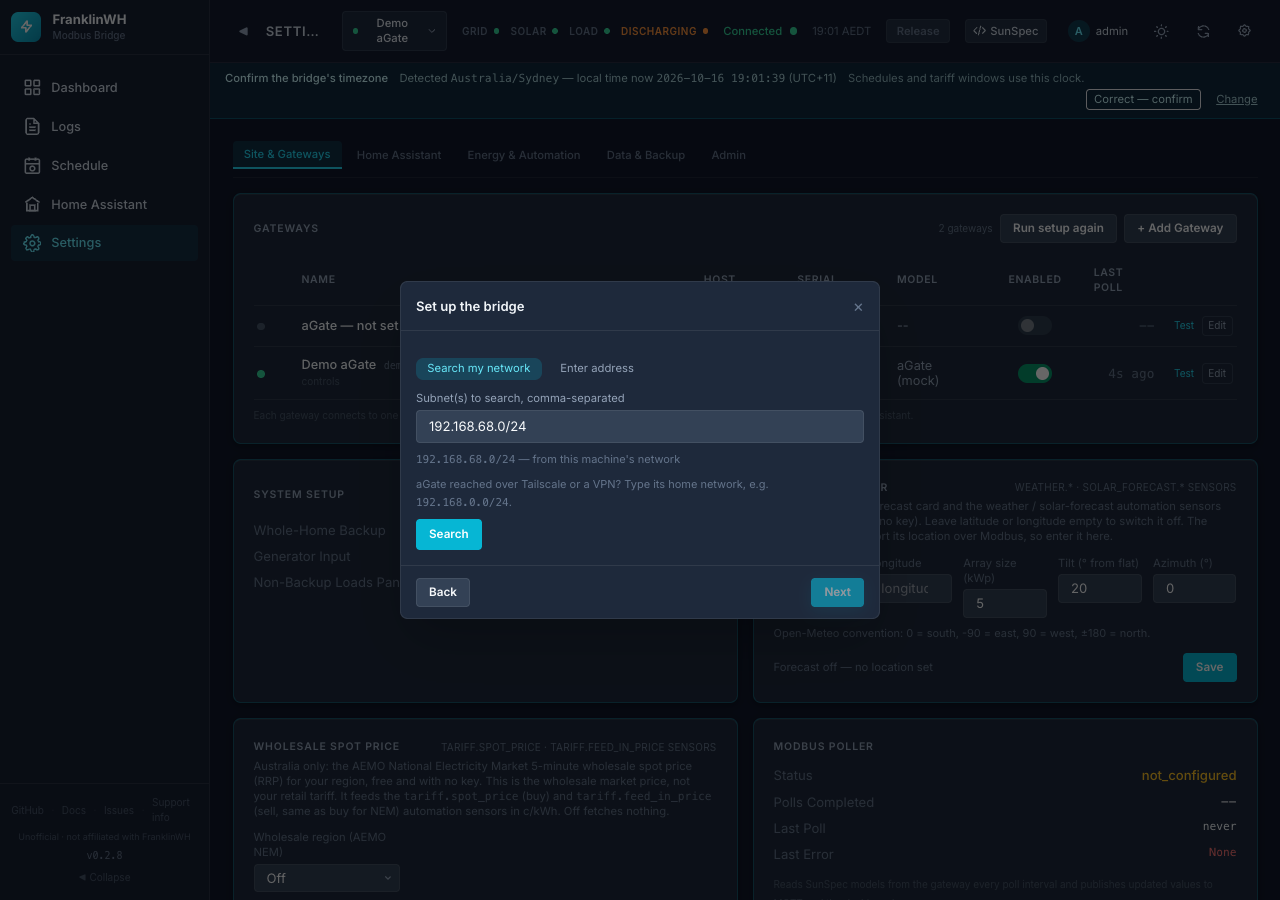The image size is (1280, 900).
Task: Save the forecast settings
Action: coord(1210,667)
